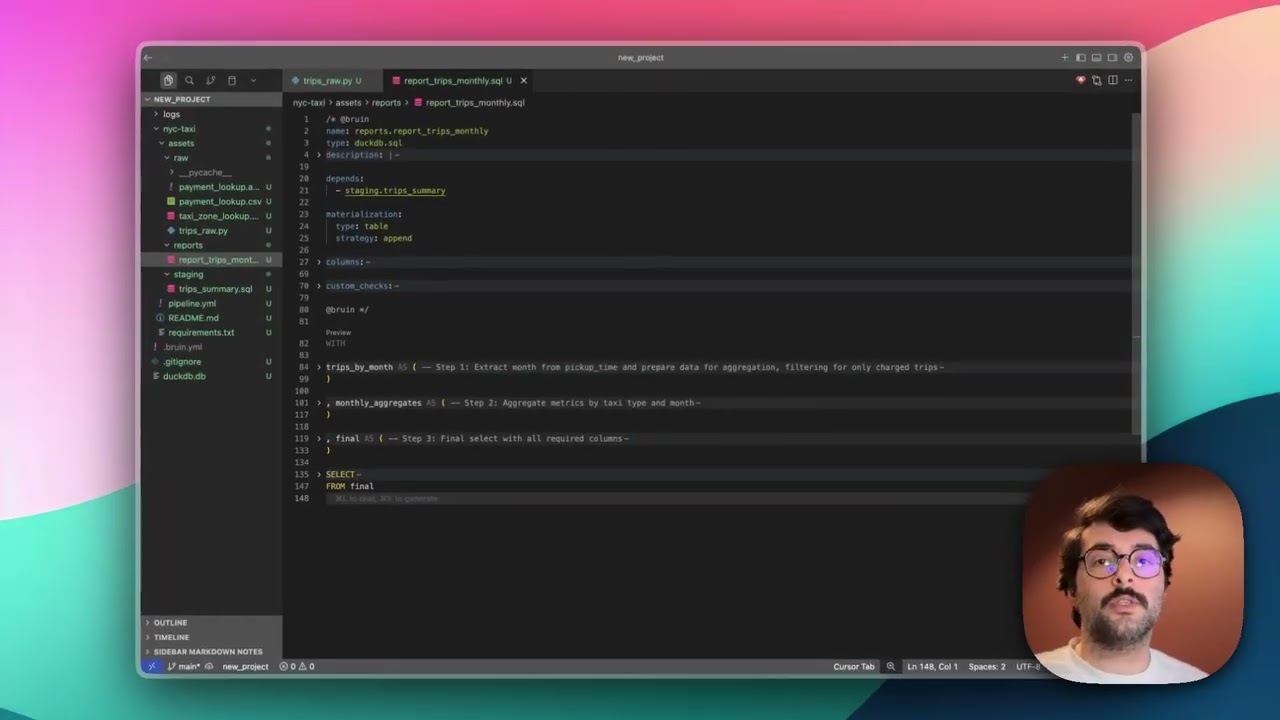
Task: Click the Preview code lens link
Action: click(338, 332)
